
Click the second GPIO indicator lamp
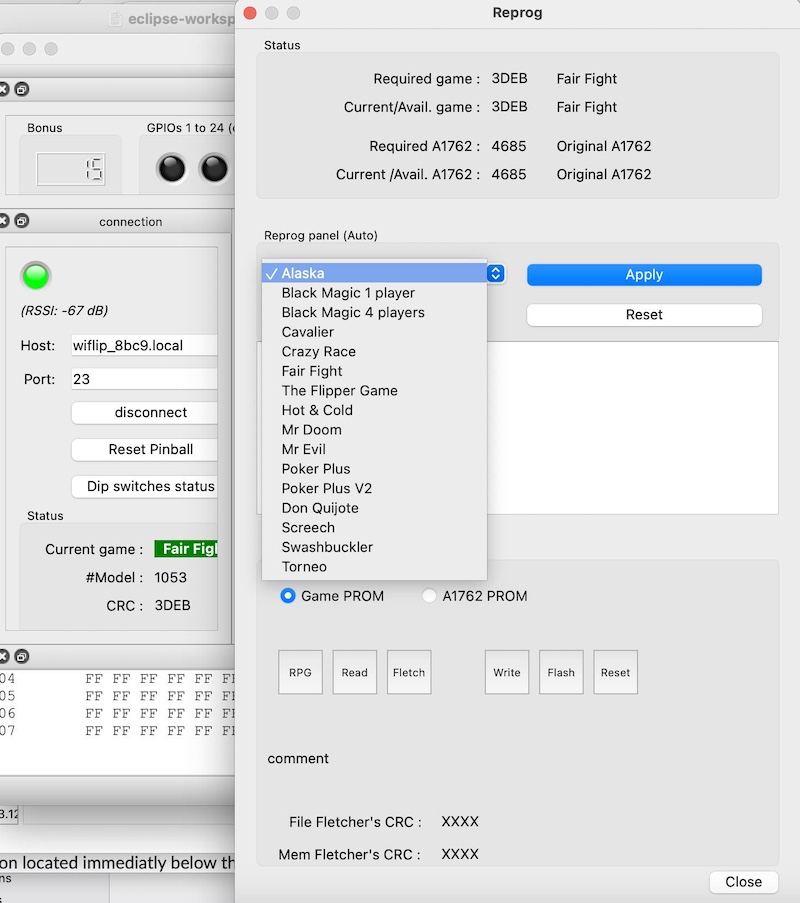click(211, 167)
